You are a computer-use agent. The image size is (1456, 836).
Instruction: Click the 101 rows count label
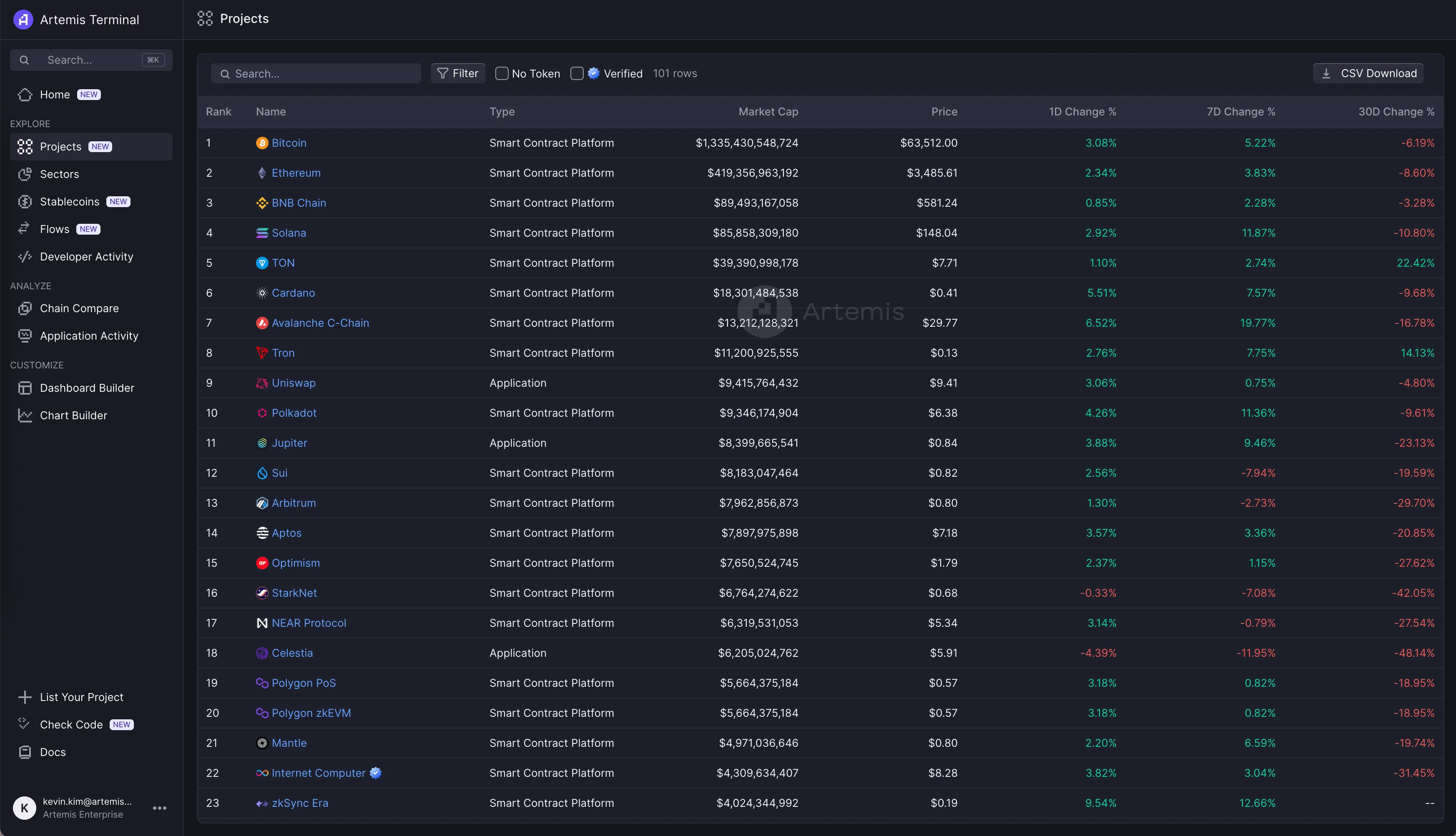675,73
